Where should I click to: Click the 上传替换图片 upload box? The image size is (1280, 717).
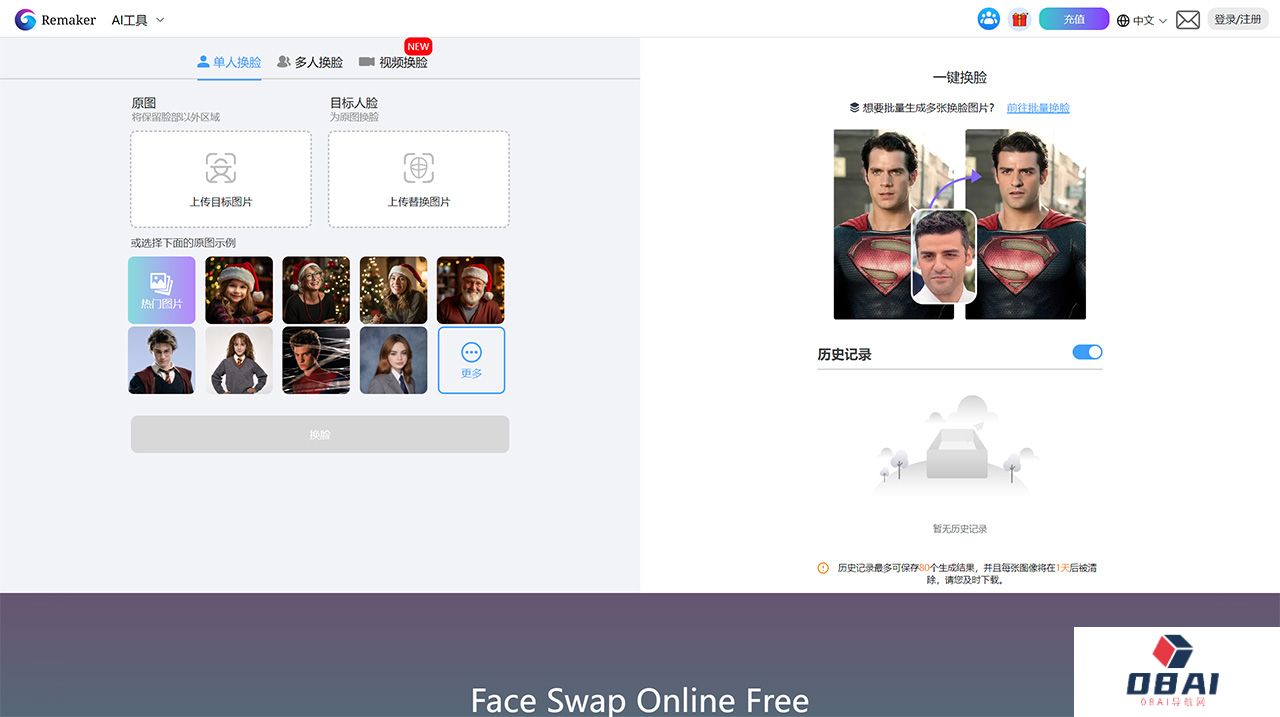419,179
